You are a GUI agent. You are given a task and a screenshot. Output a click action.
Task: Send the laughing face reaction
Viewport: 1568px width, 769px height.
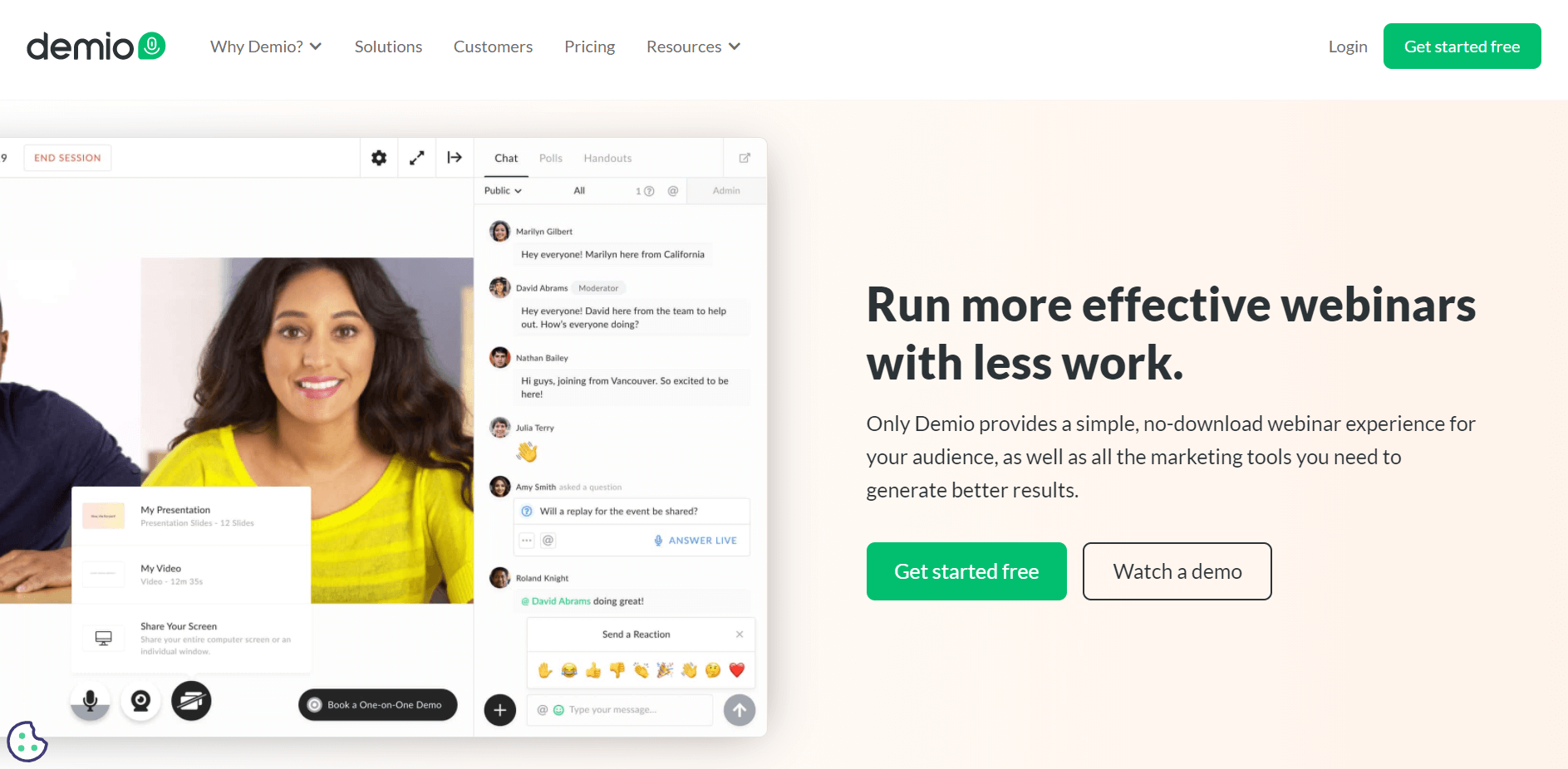point(569,670)
